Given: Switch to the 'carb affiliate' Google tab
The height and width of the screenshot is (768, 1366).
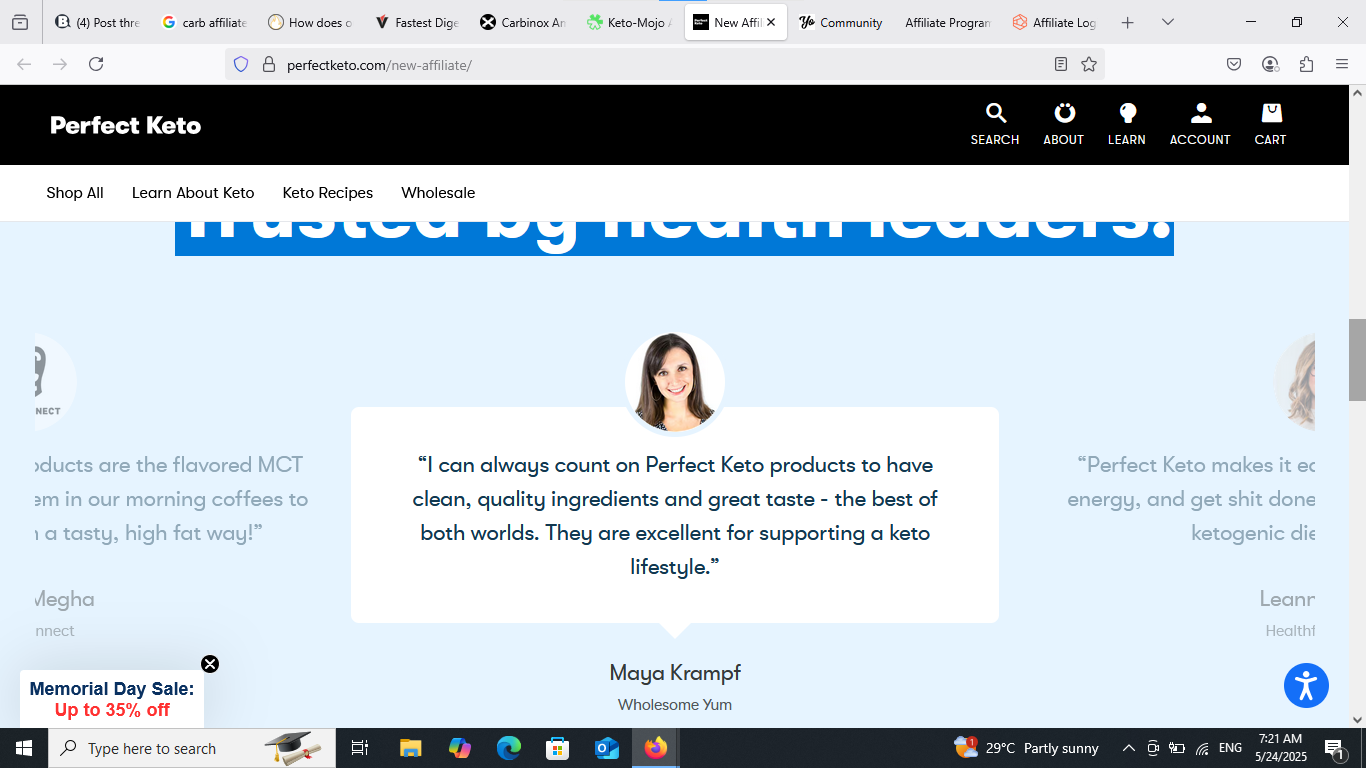Looking at the screenshot, I should 204,22.
